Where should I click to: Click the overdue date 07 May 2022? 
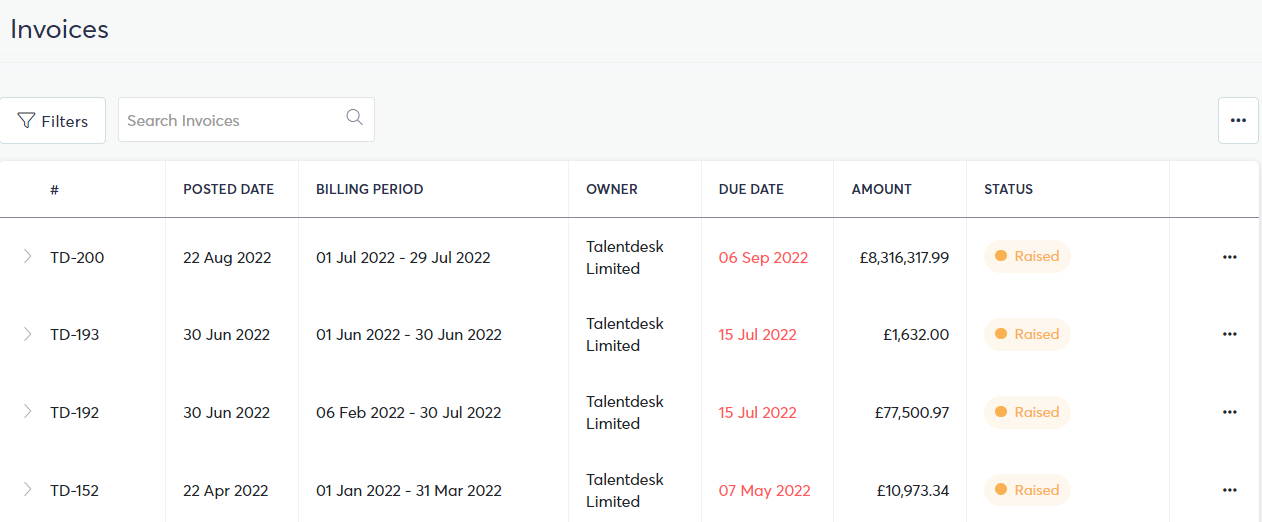coord(765,491)
